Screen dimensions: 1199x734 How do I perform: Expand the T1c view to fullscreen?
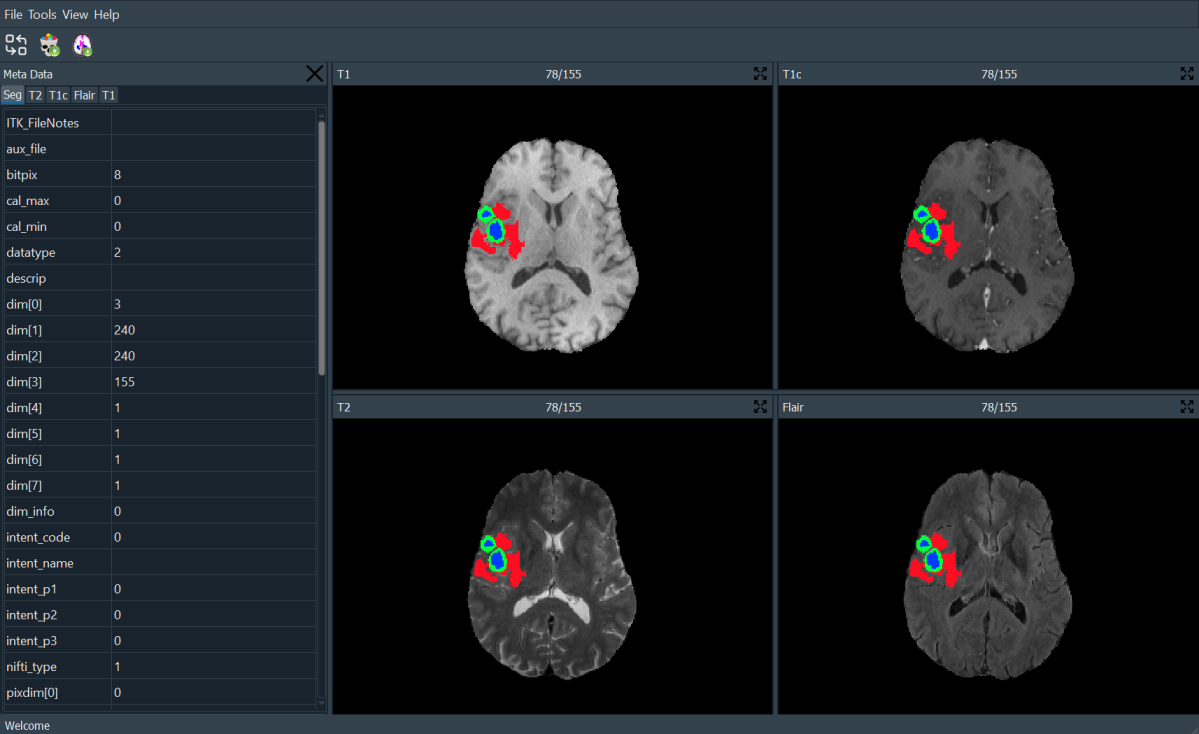click(x=1187, y=73)
